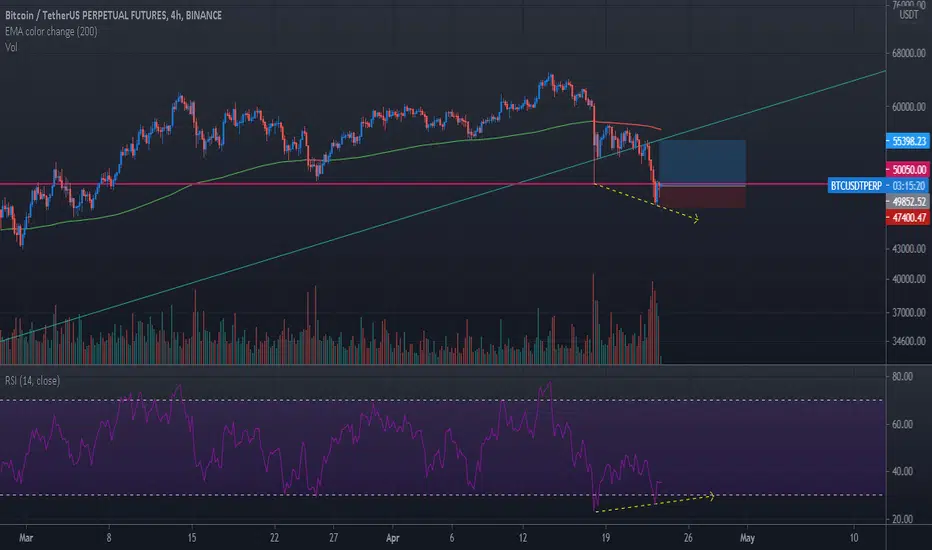Viewport: 932px width, 550px height.
Task: Open the RSI (14, close) indicator legend
Action: (x=32, y=381)
